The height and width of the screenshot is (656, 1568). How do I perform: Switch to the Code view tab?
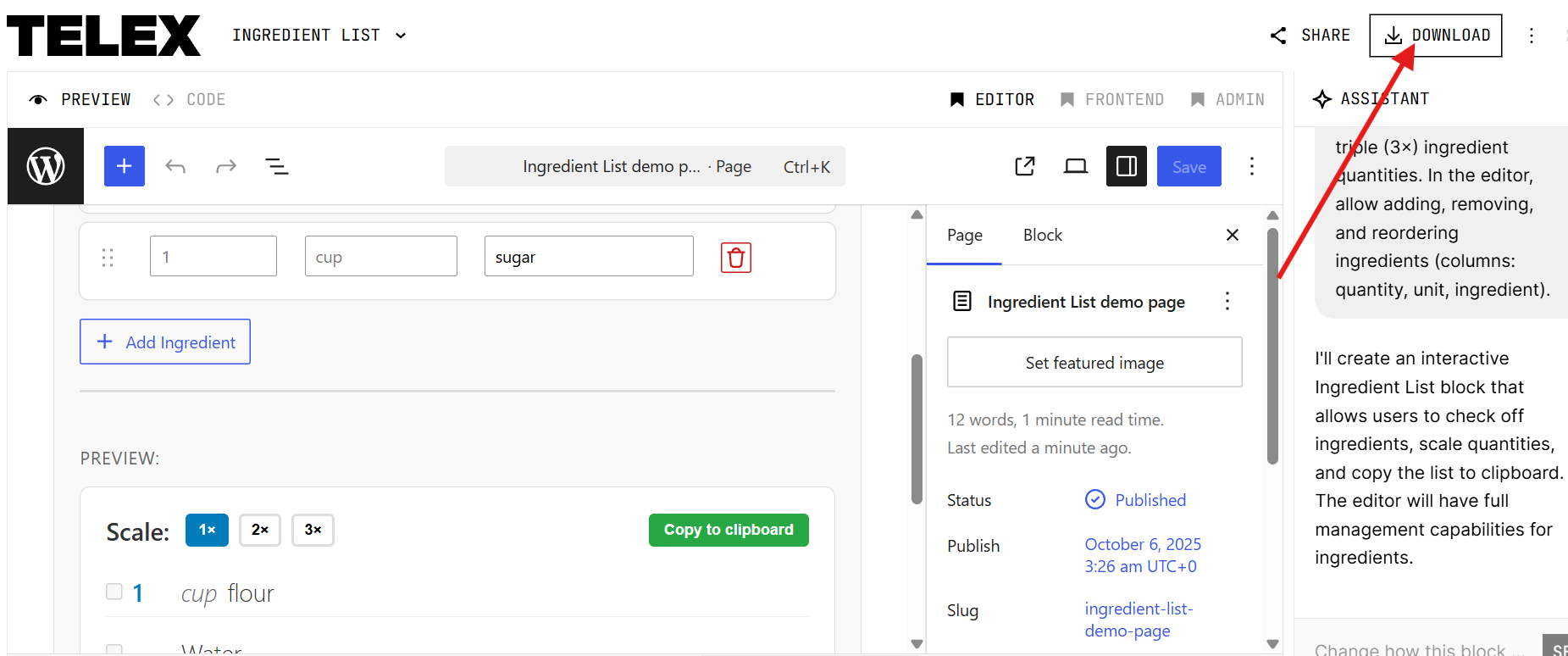coord(190,99)
